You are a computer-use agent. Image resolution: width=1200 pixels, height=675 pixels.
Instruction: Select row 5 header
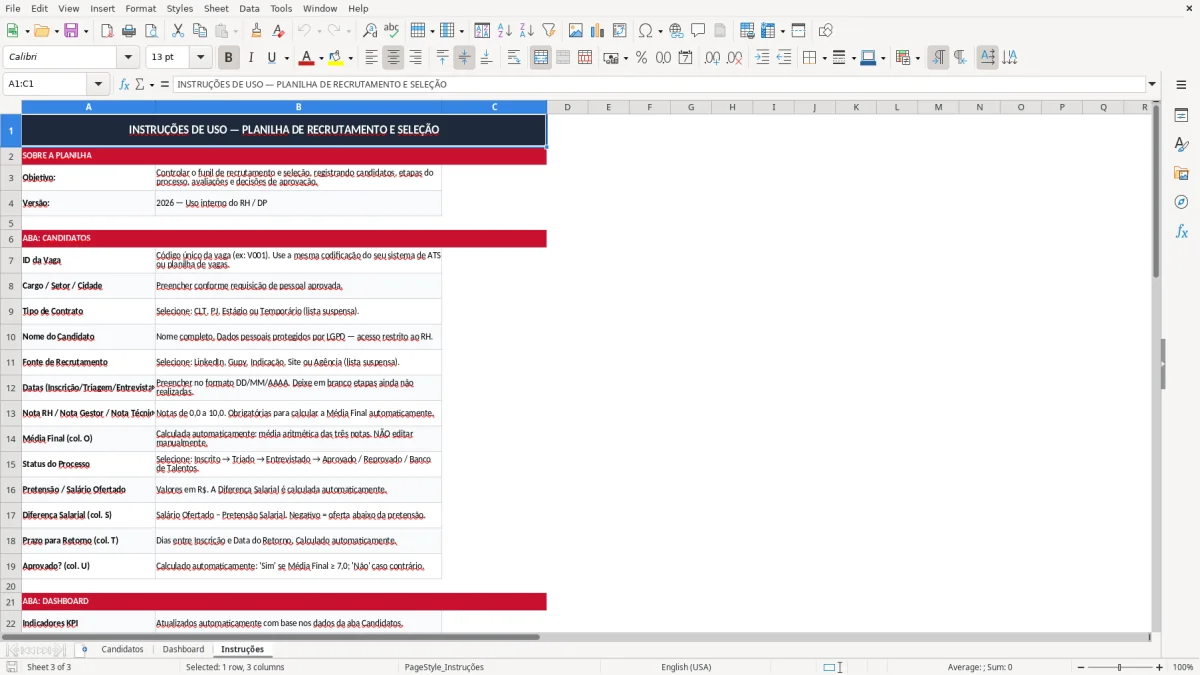(11, 222)
